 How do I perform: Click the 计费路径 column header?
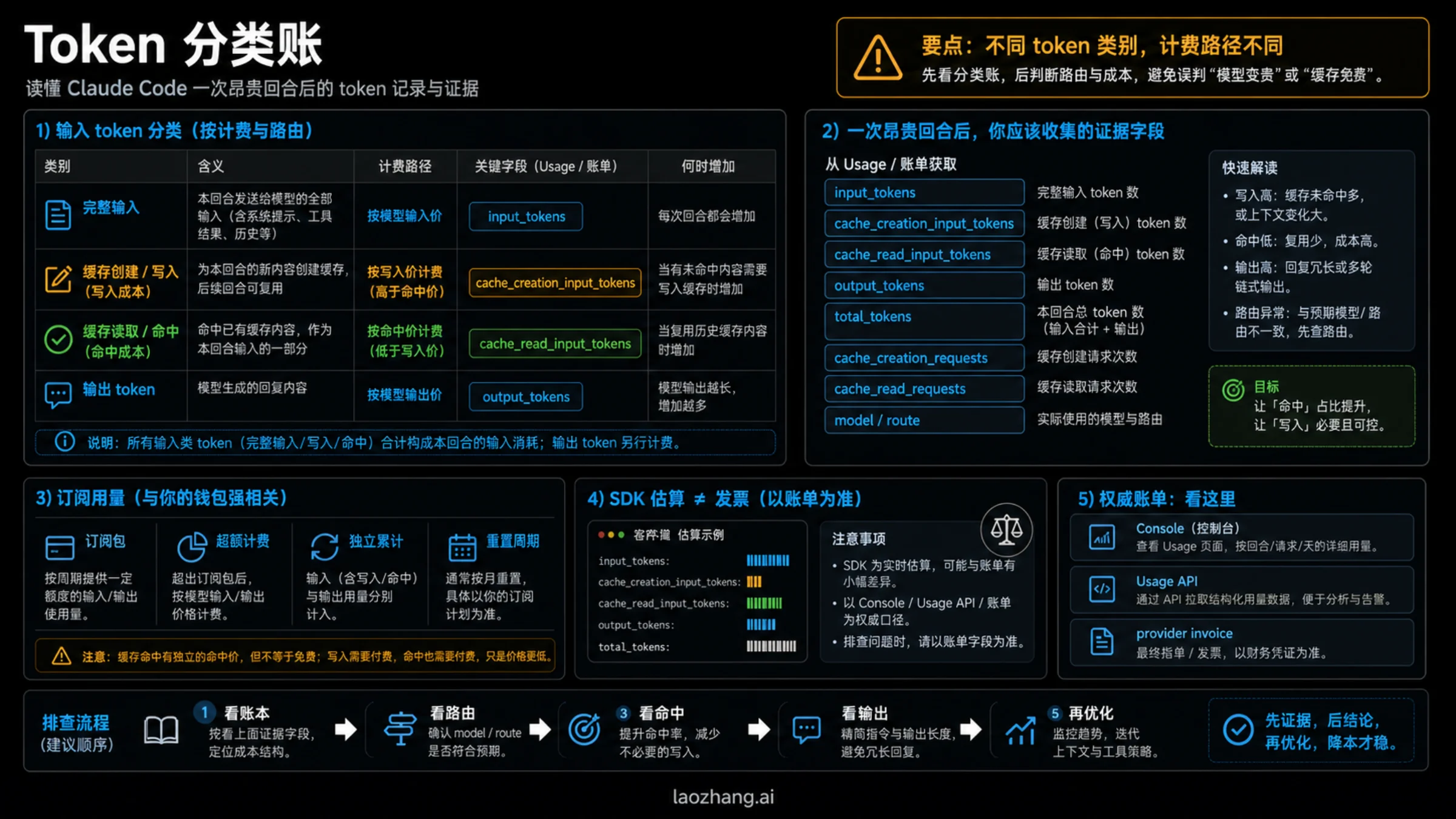(x=405, y=166)
